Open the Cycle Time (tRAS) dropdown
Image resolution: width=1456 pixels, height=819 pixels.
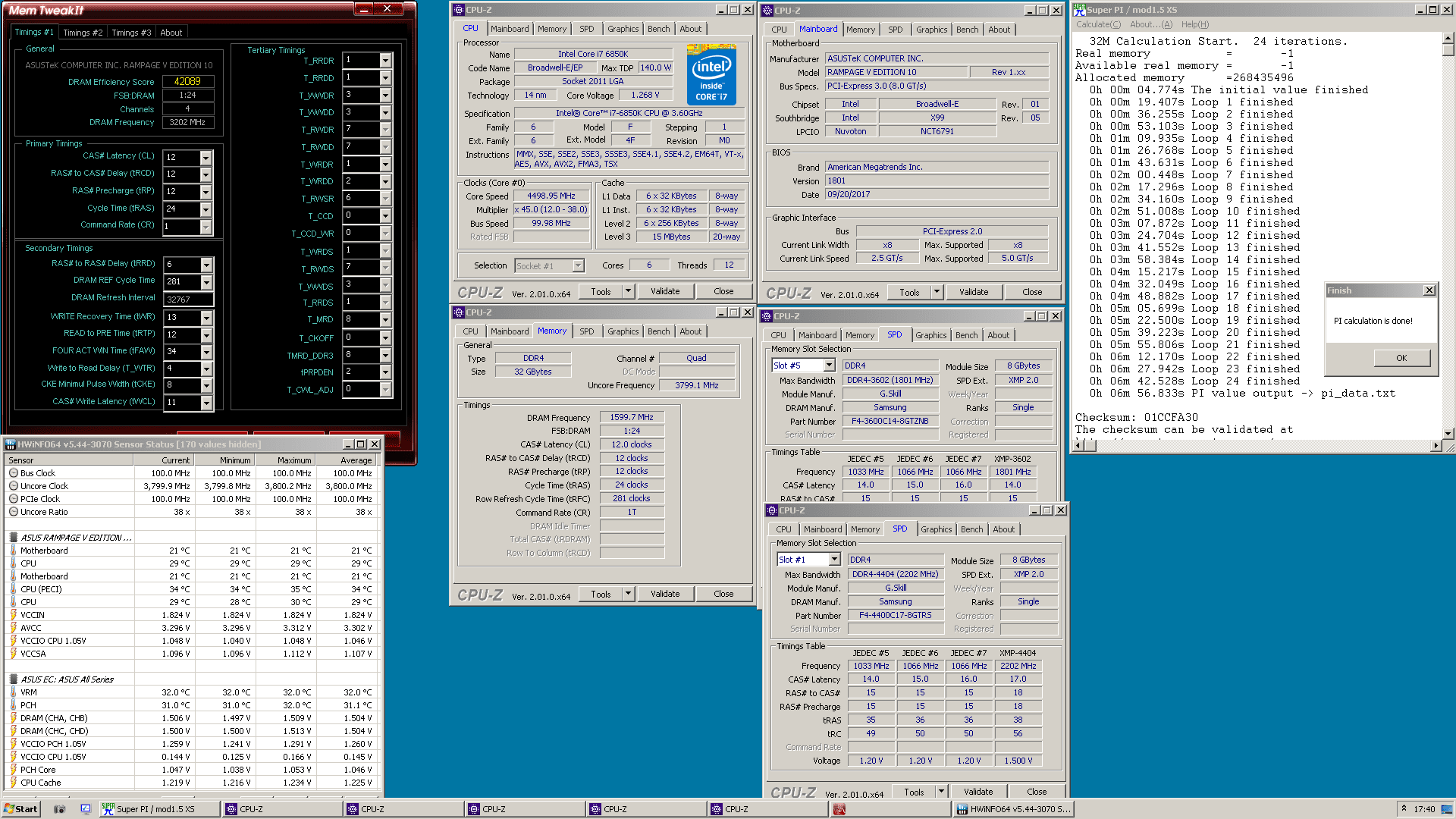tap(206, 209)
